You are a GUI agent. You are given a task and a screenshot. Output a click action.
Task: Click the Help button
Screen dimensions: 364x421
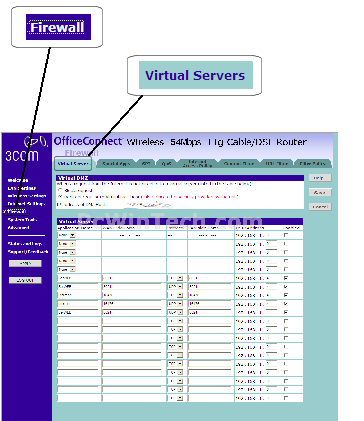click(x=320, y=178)
